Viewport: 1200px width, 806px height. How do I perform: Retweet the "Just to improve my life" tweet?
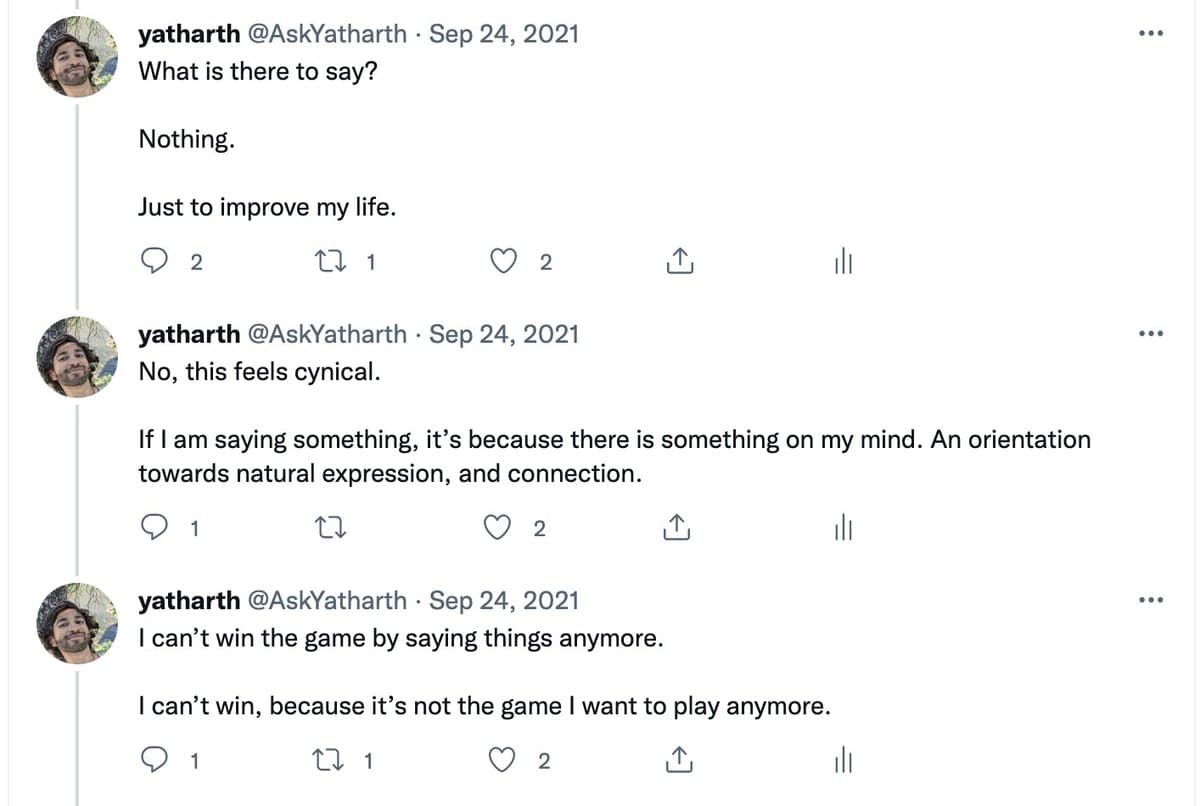tap(328, 262)
